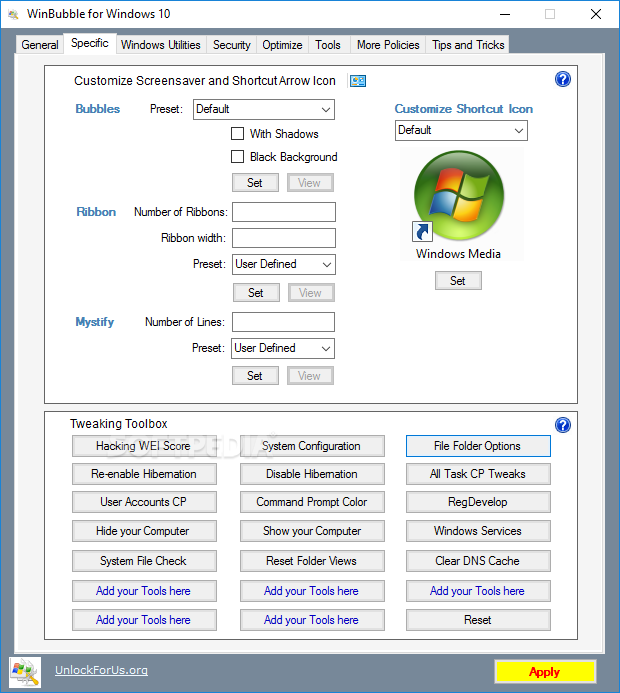Go to the Security tab
The width and height of the screenshot is (620, 693).
232,45
